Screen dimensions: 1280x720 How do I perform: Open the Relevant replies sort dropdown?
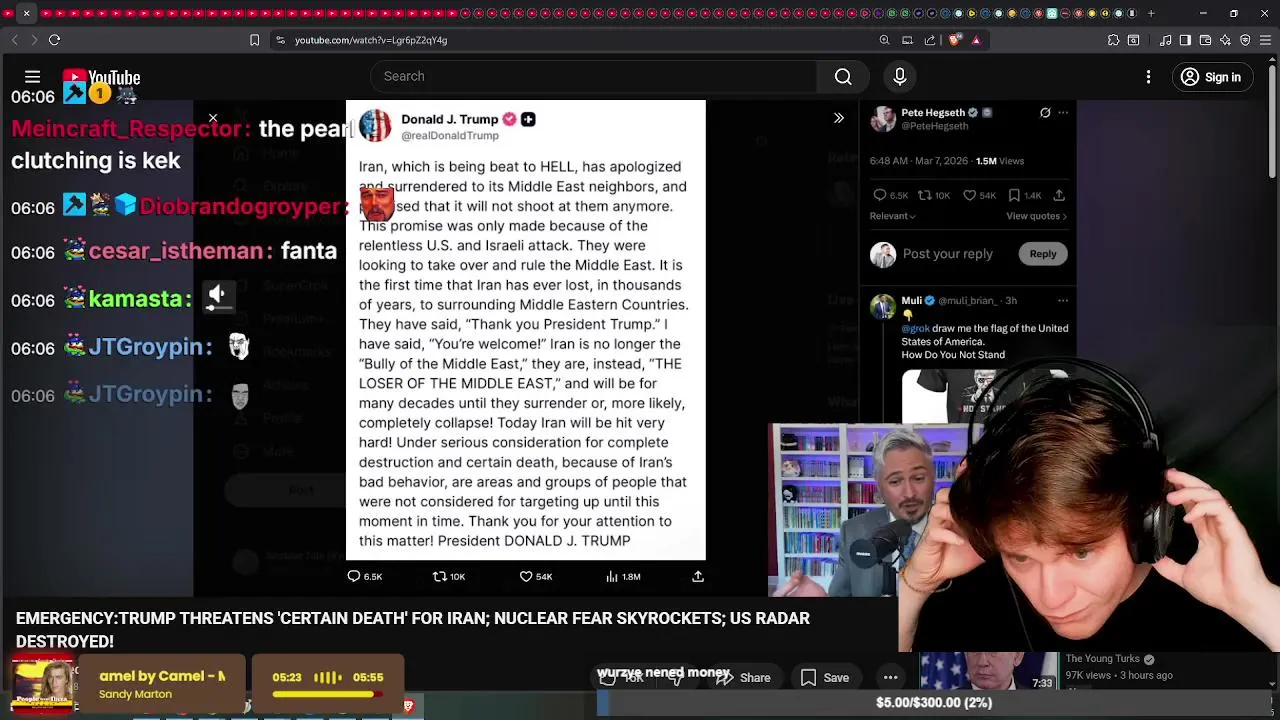point(893,216)
